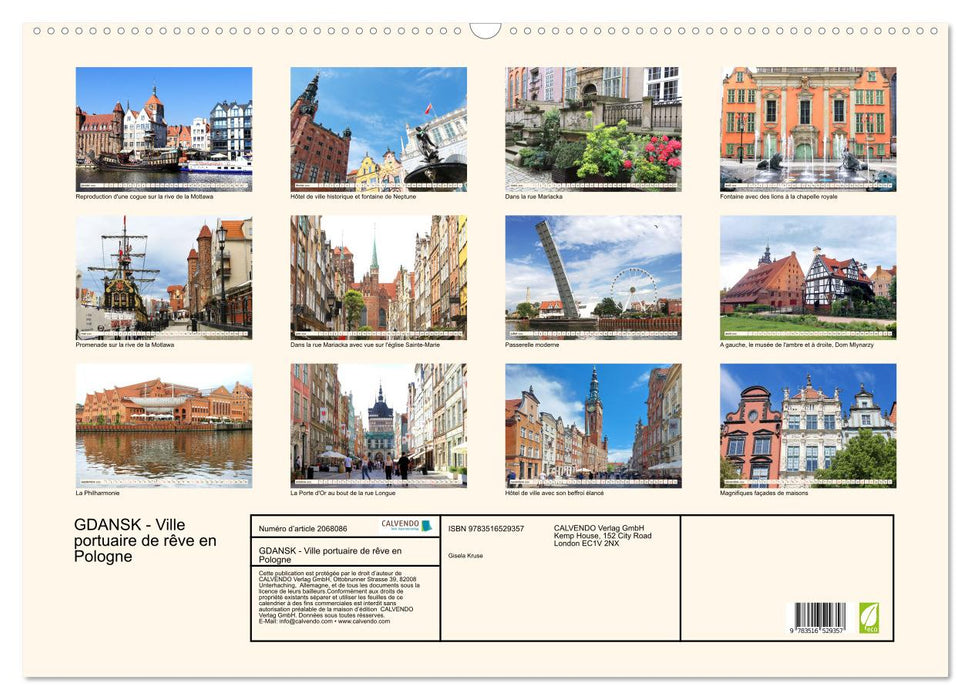Image resolution: width=971 pixels, height=700 pixels.
Task: Select the Numéro d'article 2068086 field
Action: 302,527
